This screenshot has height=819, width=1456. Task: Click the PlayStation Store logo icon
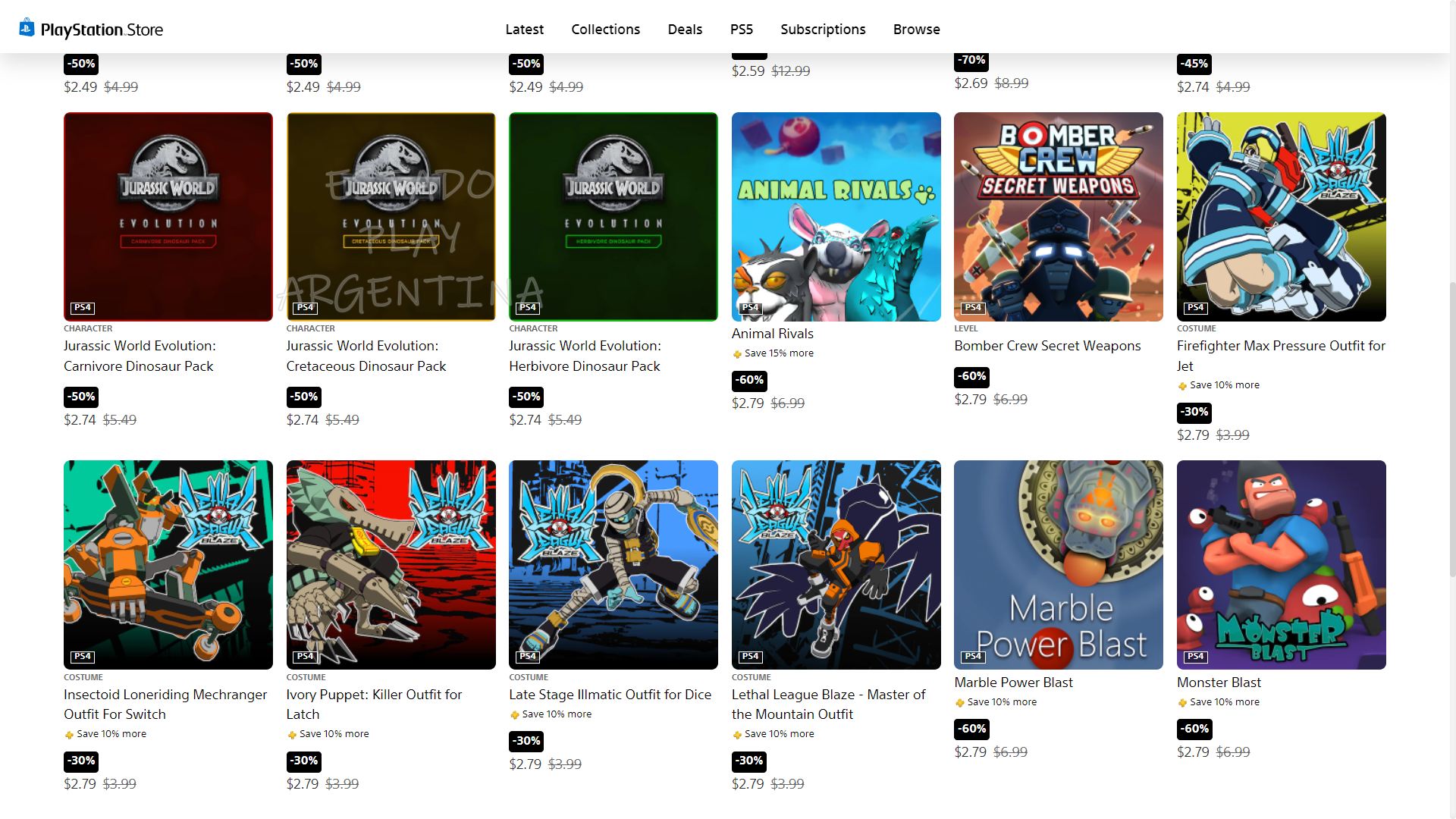(x=27, y=28)
